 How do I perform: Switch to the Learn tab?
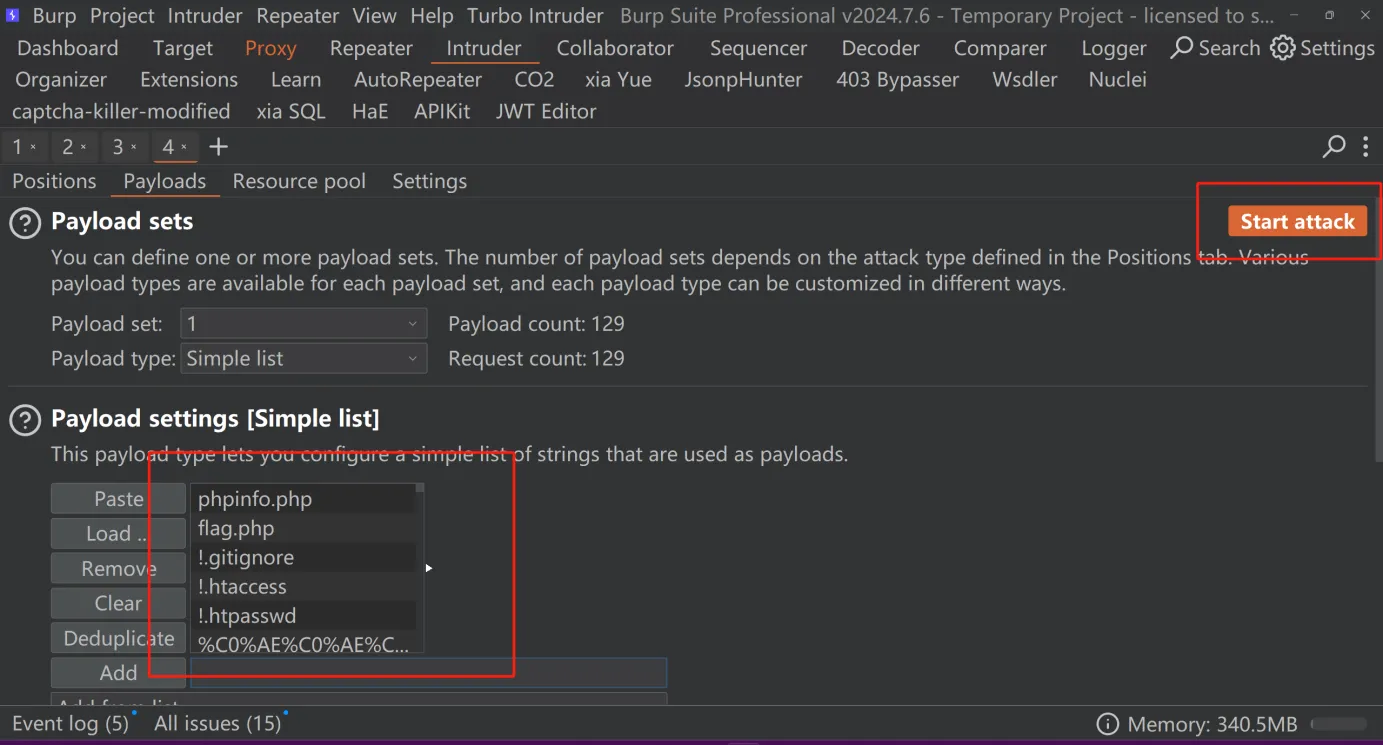pos(296,80)
